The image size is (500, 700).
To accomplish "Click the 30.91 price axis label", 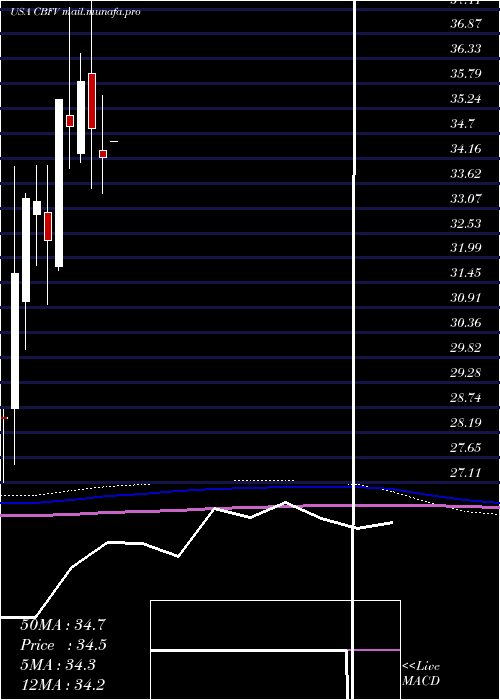I will (466, 297).
